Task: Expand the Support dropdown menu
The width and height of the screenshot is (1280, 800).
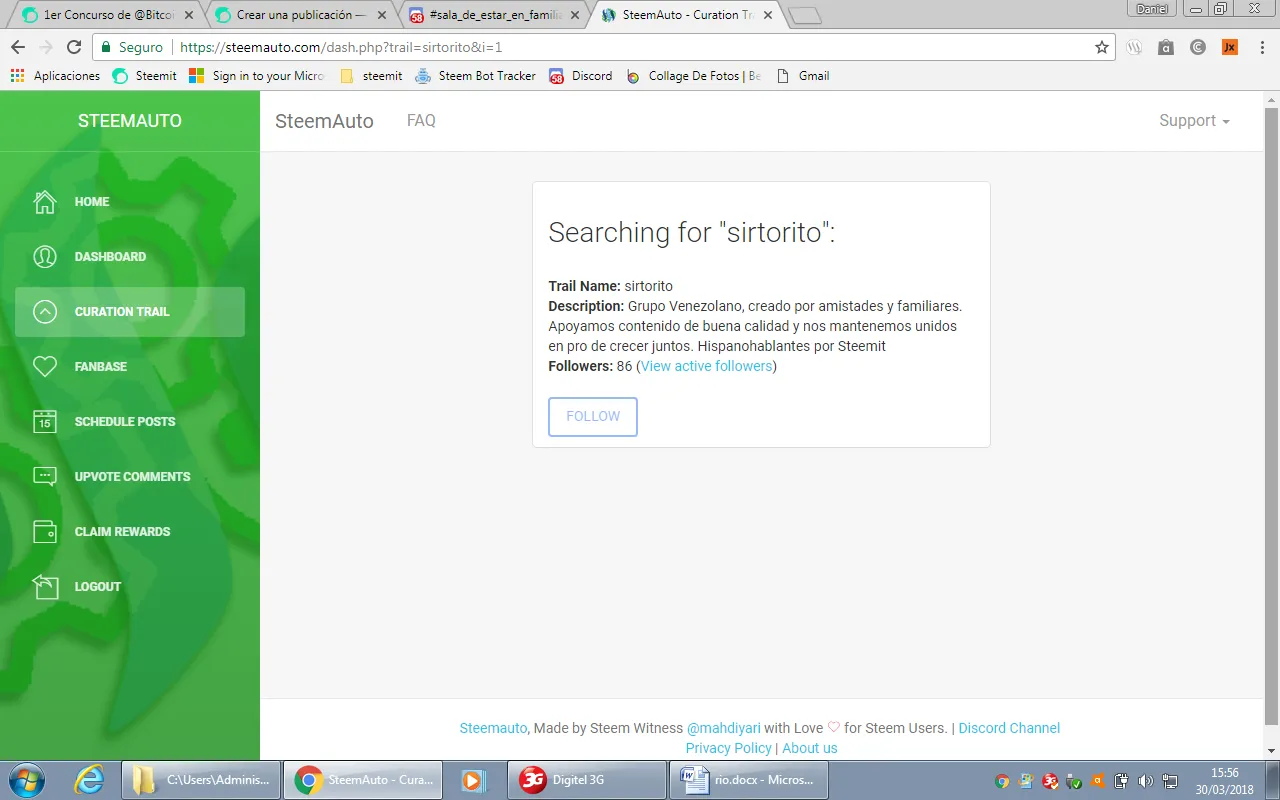Action: pos(1194,121)
